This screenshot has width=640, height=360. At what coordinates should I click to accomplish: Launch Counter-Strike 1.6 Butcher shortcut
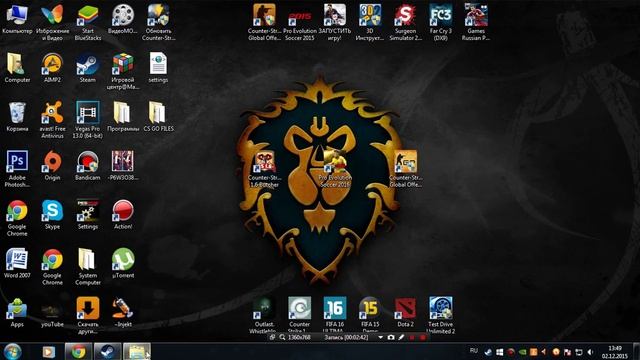tap(264, 169)
